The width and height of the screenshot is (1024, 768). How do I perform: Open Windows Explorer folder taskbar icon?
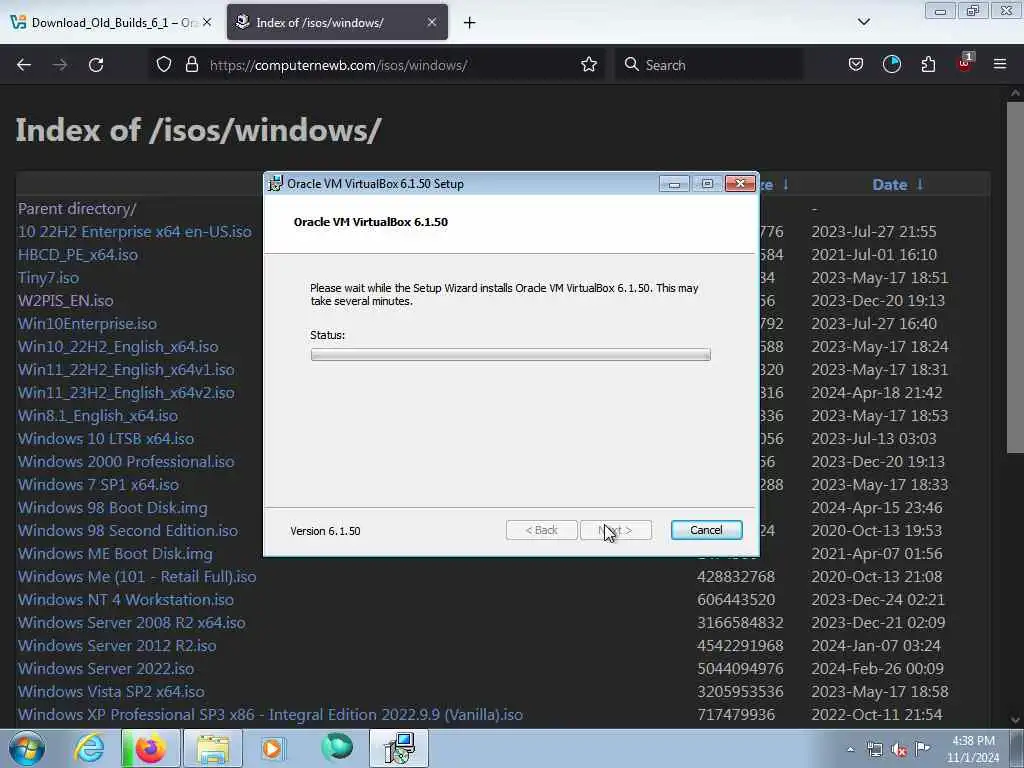click(213, 748)
